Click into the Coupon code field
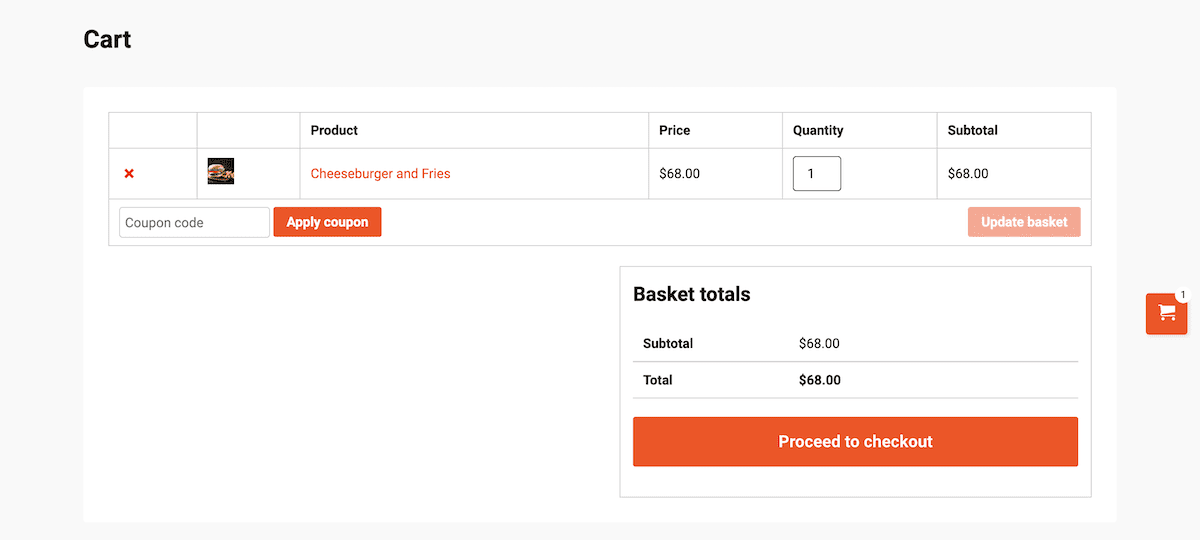The height and width of the screenshot is (540, 1200). (x=194, y=222)
